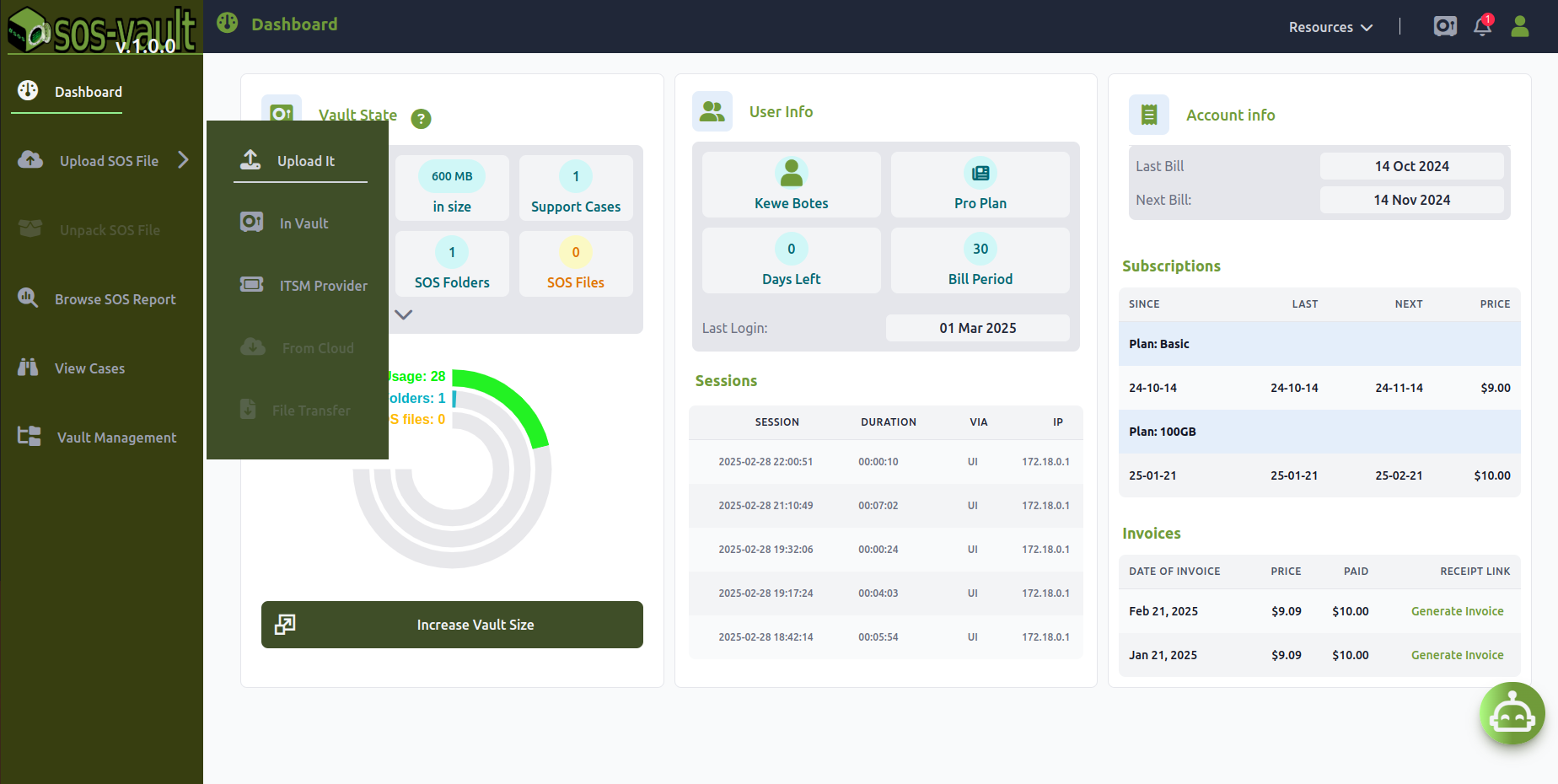Click the Usage: 28 chart legend

click(x=416, y=376)
